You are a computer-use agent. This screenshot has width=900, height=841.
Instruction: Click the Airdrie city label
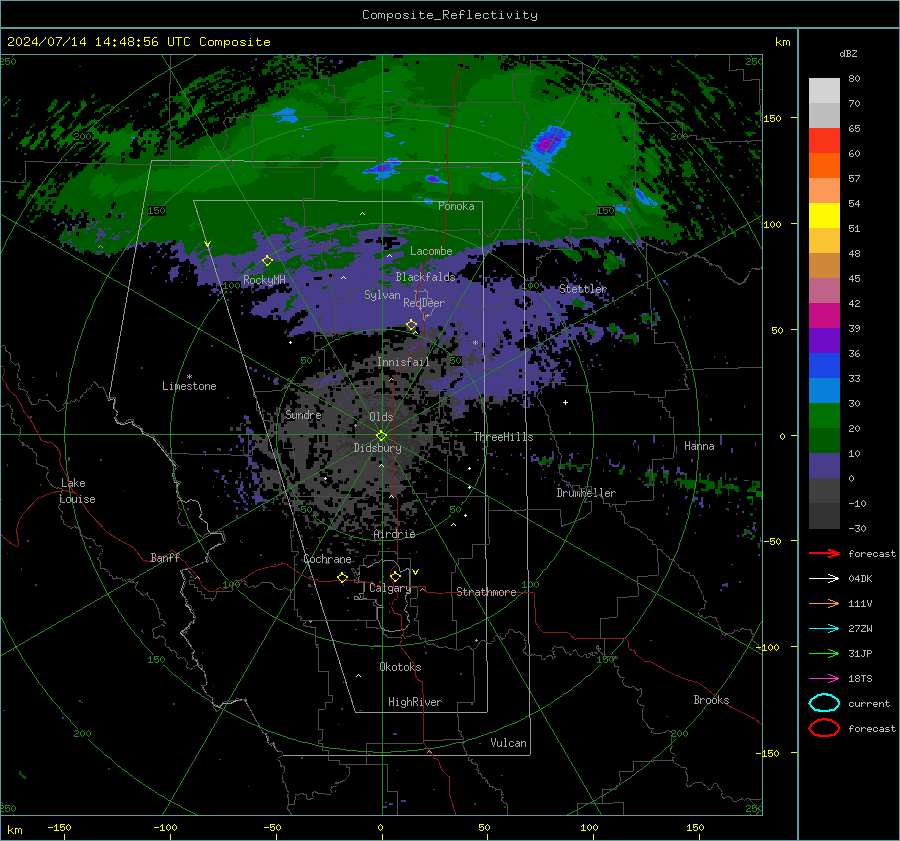pyautogui.click(x=394, y=534)
